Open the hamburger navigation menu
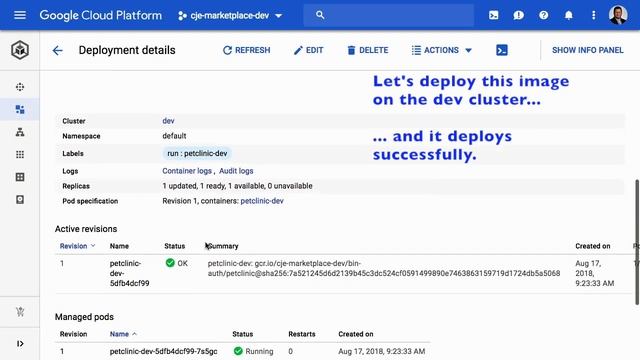 pos(20,16)
